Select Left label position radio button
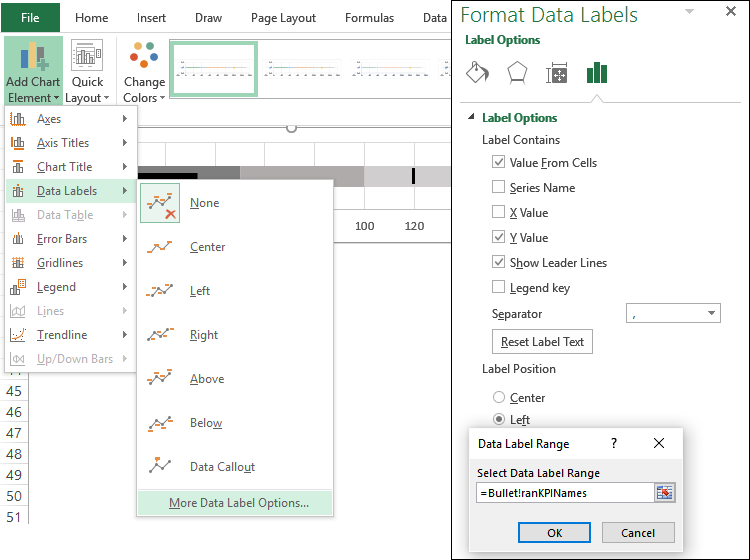 click(499, 419)
